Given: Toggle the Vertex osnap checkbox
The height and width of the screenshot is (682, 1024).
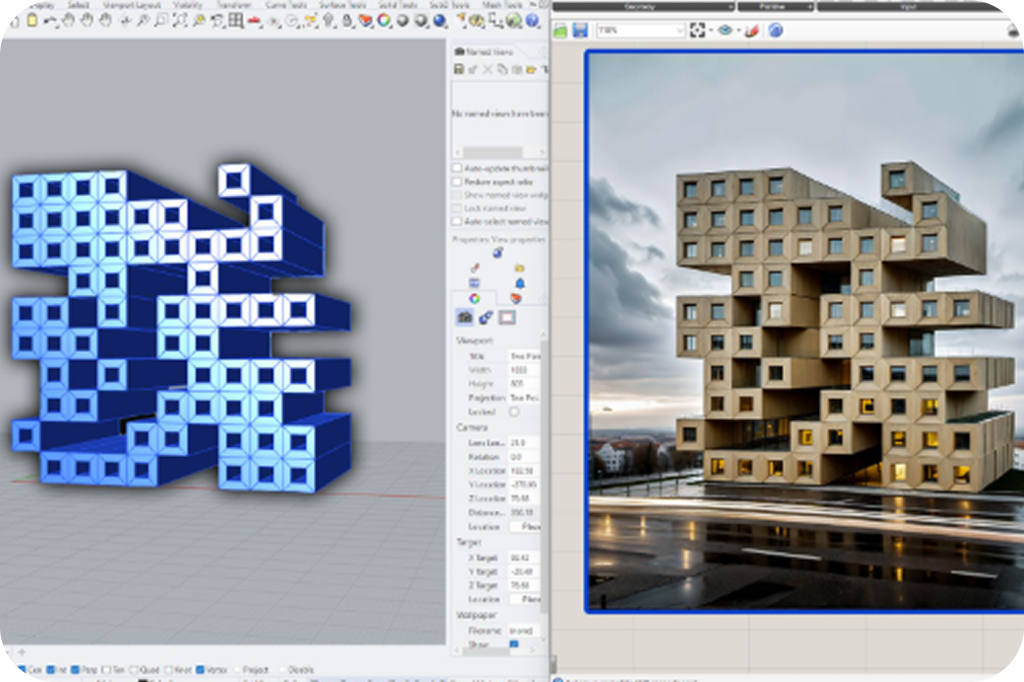Looking at the screenshot, I should pyautogui.click(x=201, y=670).
